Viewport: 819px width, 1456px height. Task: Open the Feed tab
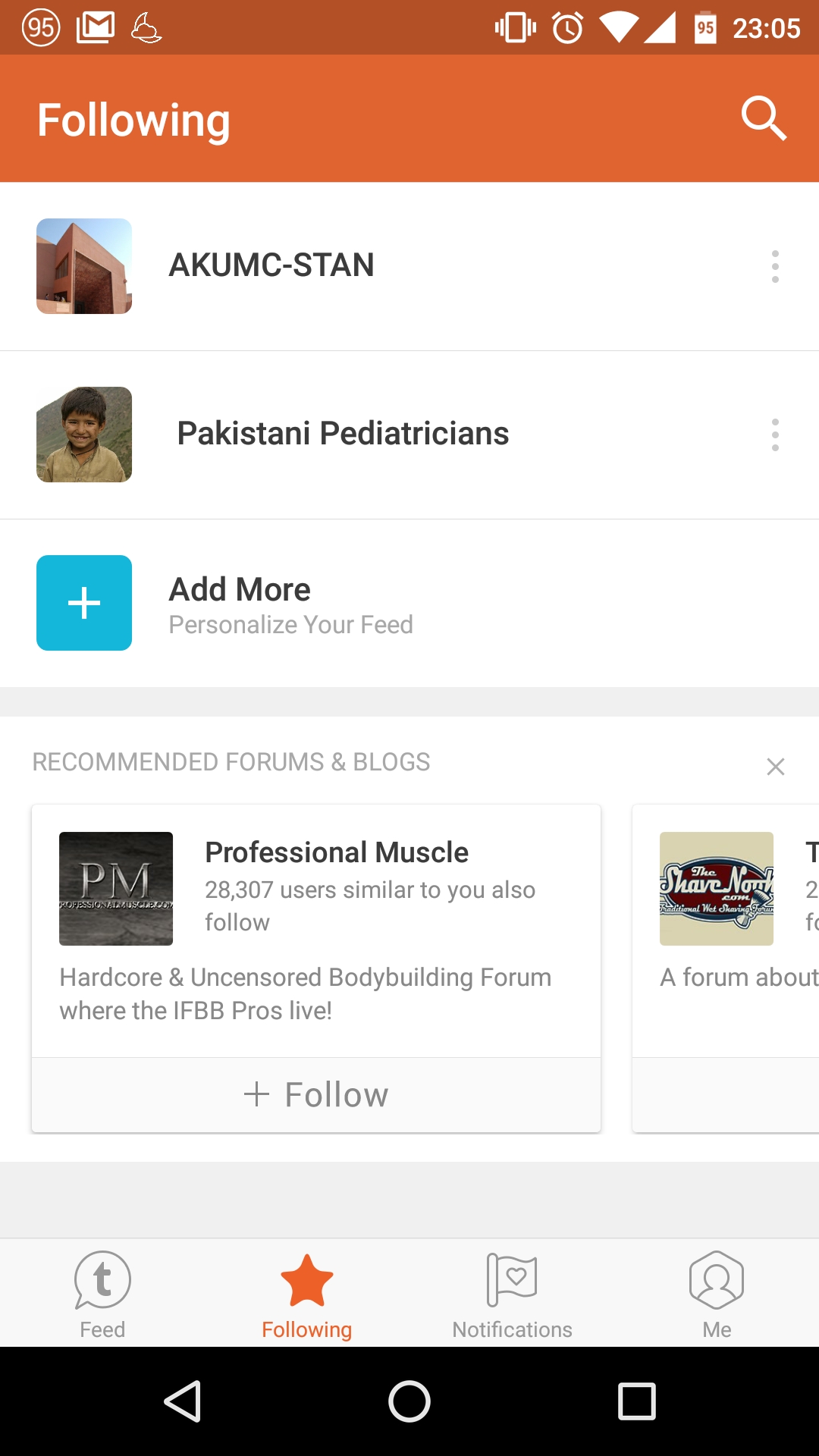pyautogui.click(x=102, y=1294)
